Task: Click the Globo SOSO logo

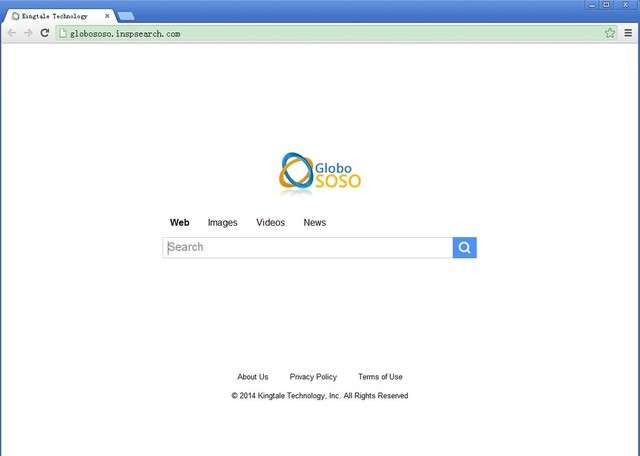Action: pyautogui.click(x=320, y=173)
